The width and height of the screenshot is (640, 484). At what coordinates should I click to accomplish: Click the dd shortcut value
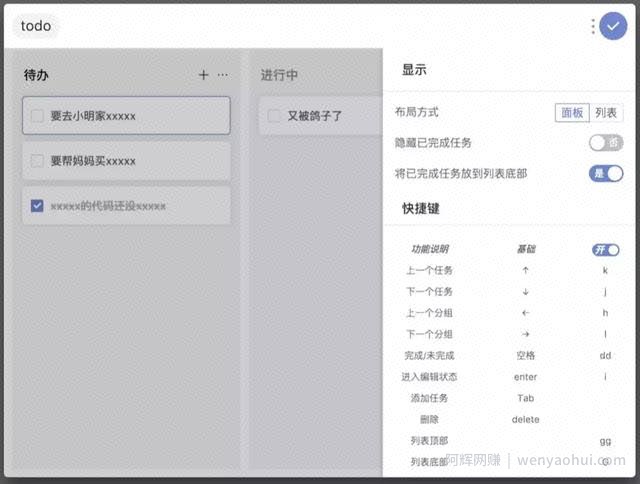605,355
